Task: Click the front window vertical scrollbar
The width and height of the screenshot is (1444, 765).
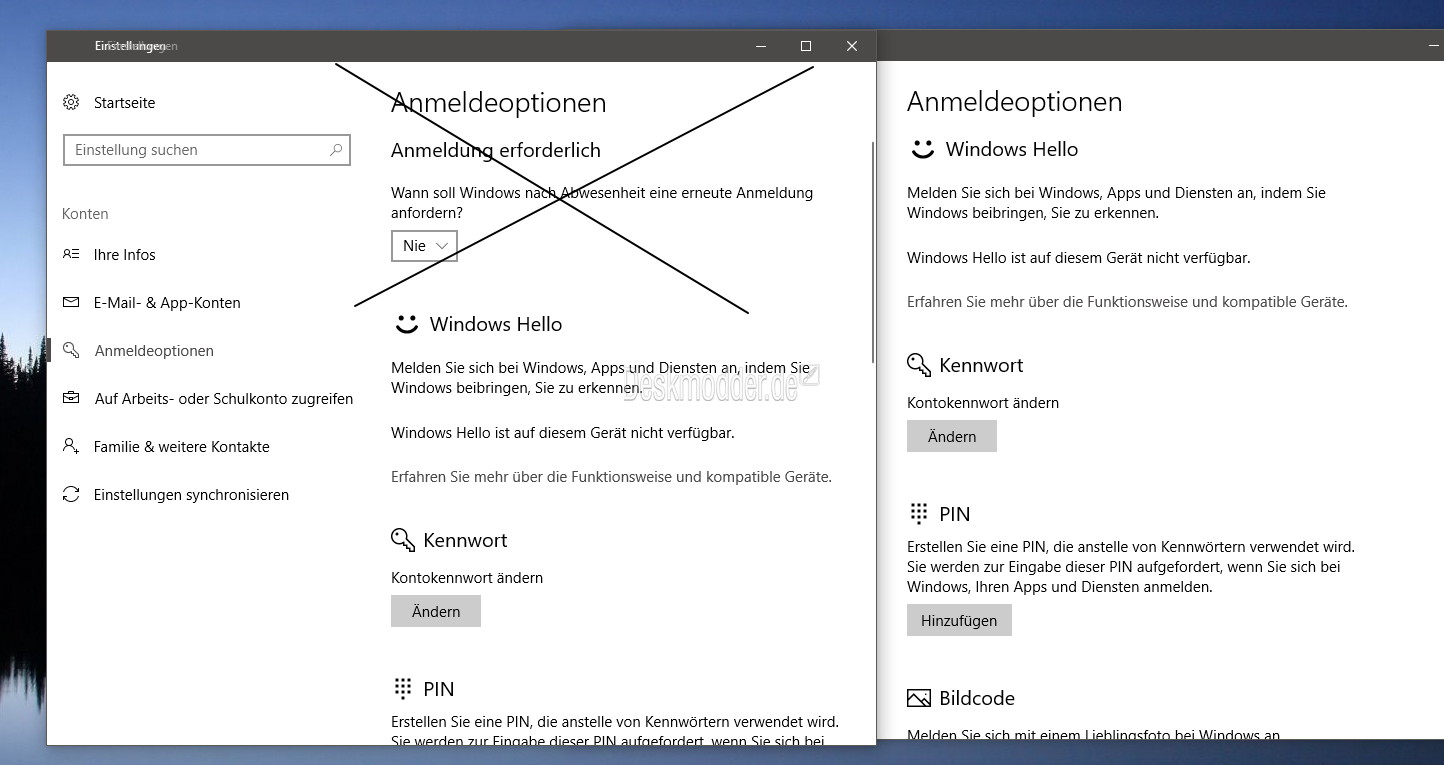Action: pos(873,250)
